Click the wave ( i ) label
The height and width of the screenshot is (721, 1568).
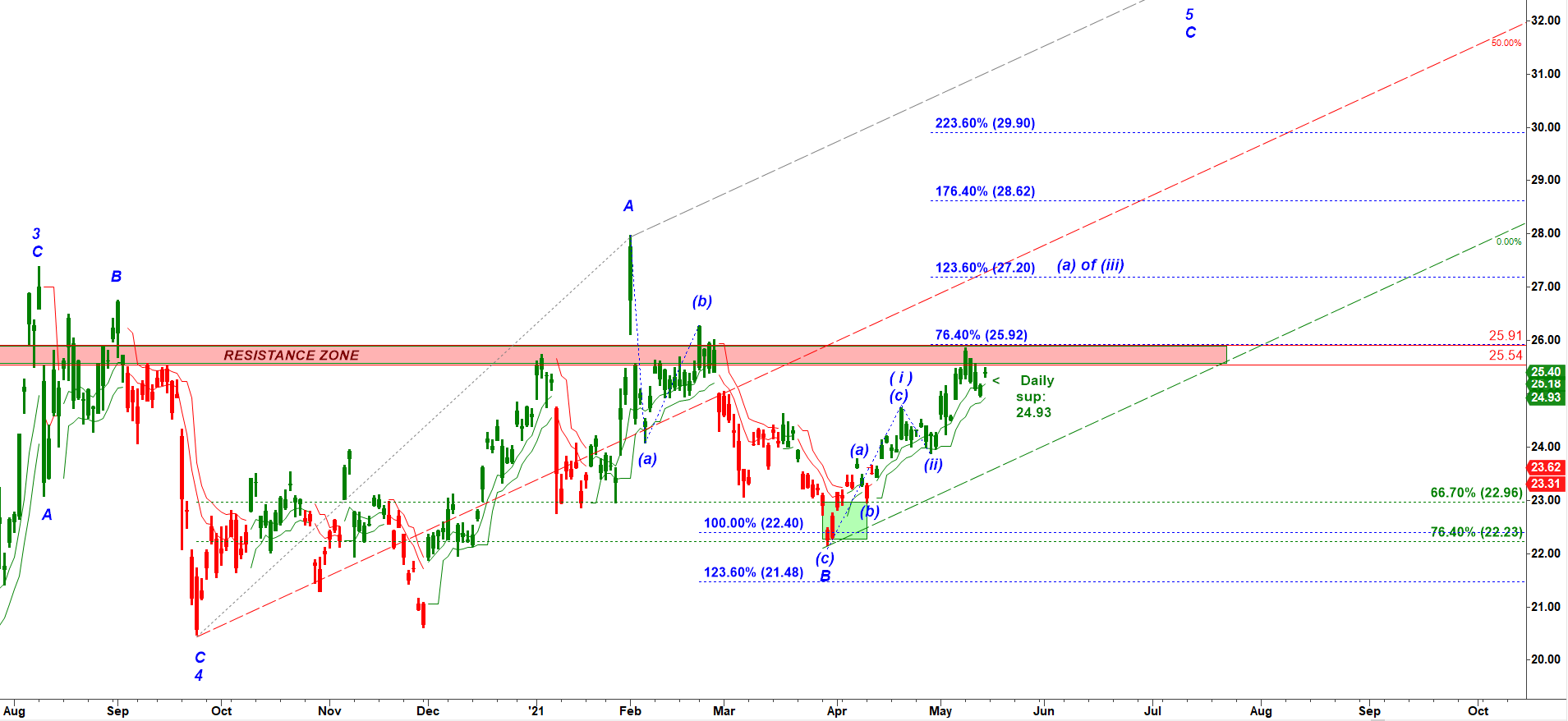[x=900, y=378]
